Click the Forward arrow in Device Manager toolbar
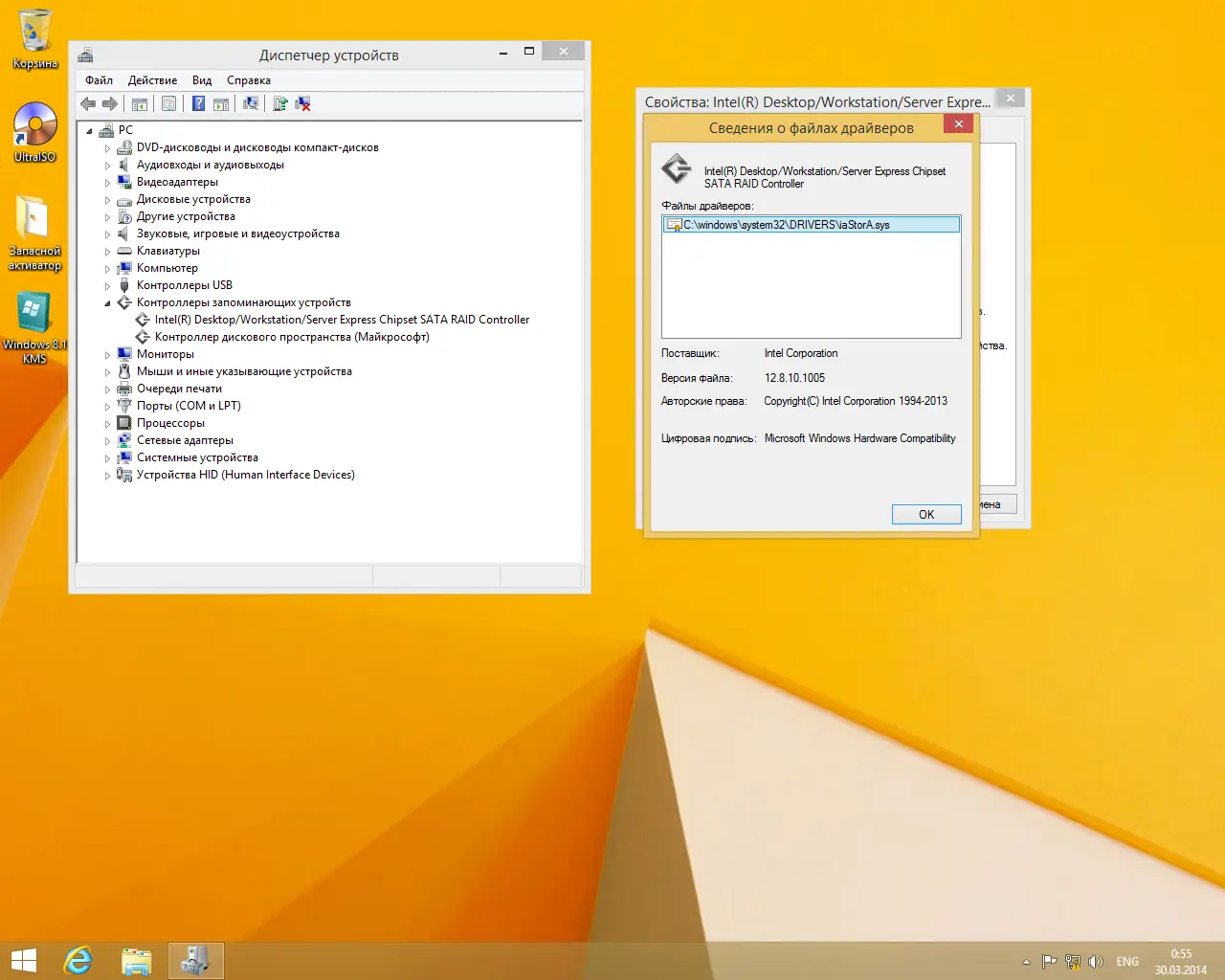The image size is (1225, 980). (110, 103)
